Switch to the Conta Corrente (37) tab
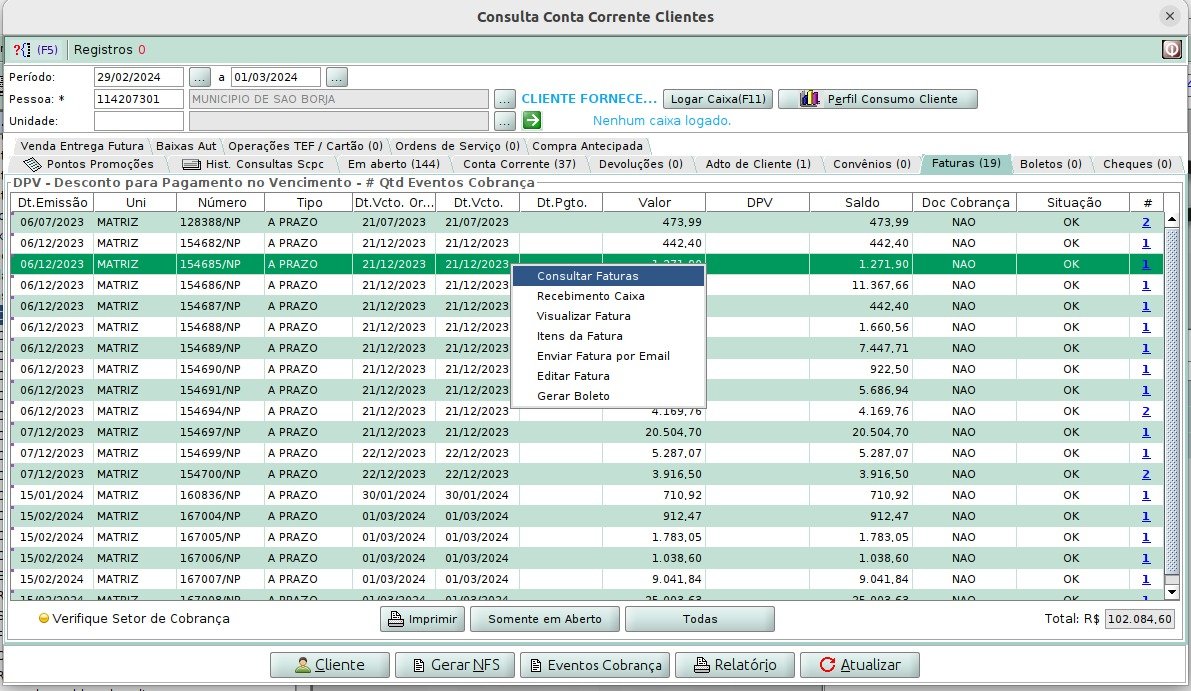Screen dimensions: 1191x691 (519, 164)
